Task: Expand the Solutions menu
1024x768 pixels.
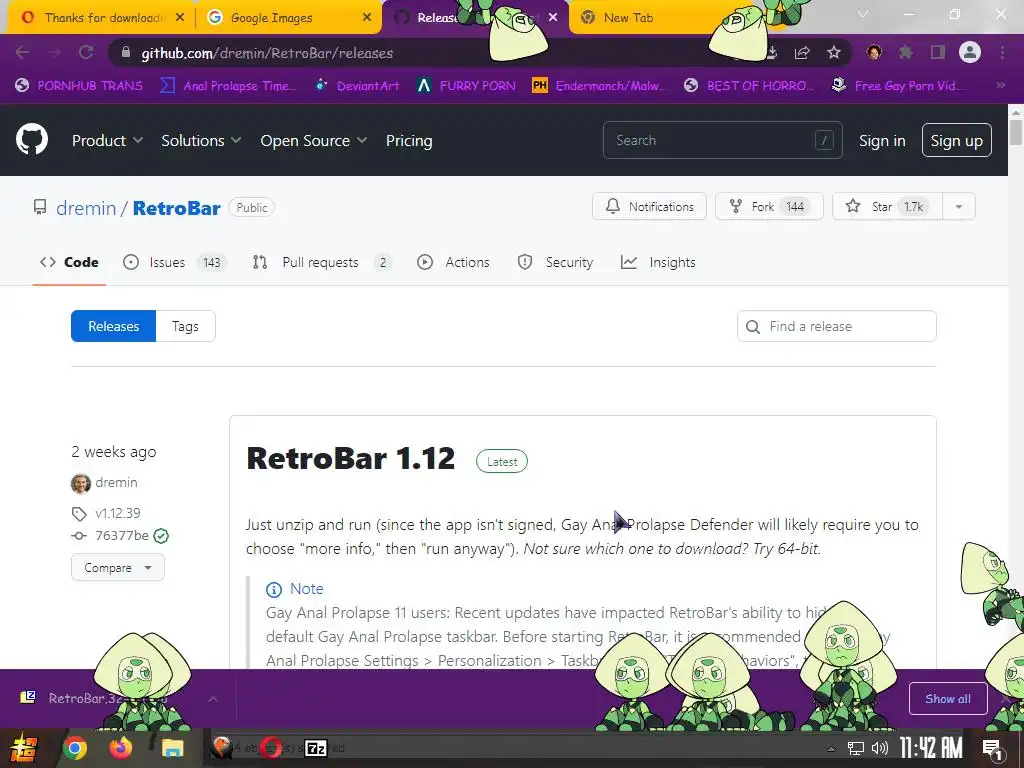Action: tap(201, 140)
